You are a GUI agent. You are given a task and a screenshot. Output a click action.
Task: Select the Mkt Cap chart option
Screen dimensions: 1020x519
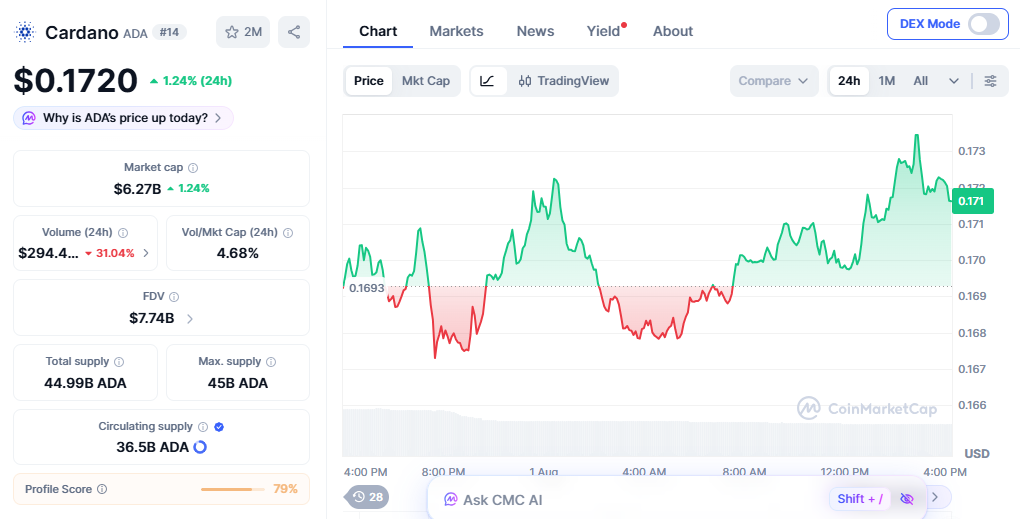coord(425,81)
